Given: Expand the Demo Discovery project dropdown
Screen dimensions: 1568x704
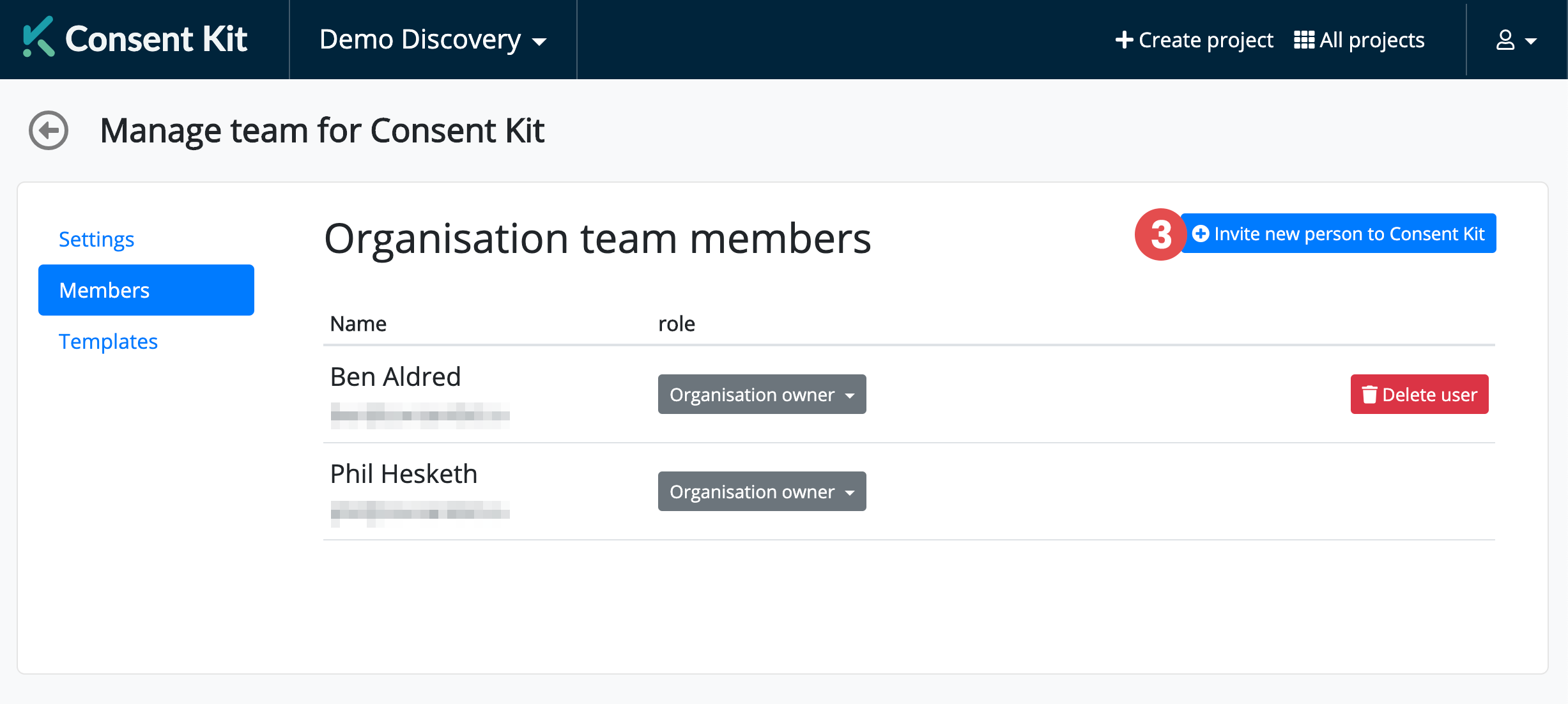Looking at the screenshot, I should 433,40.
